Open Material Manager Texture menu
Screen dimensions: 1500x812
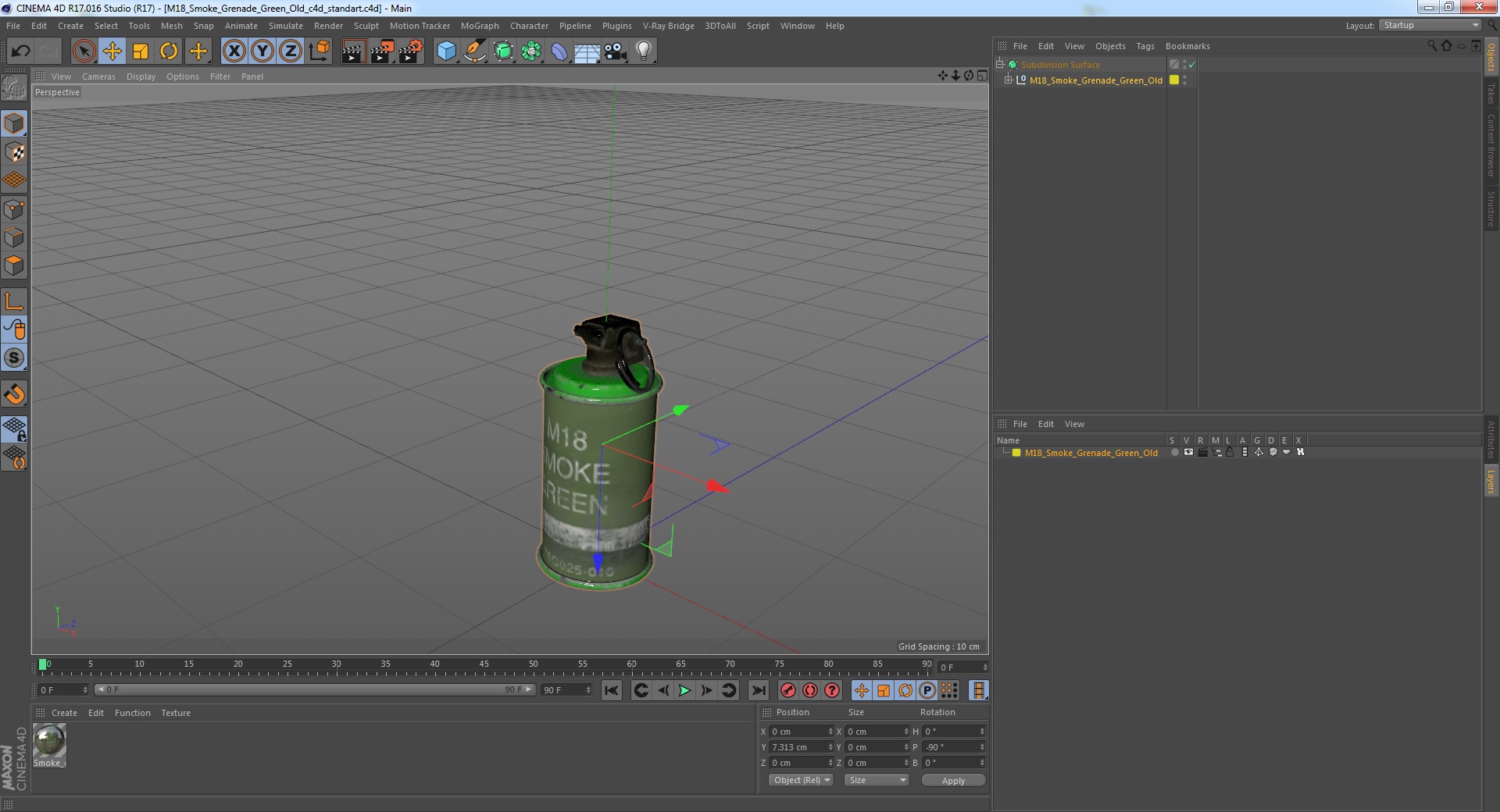176,713
